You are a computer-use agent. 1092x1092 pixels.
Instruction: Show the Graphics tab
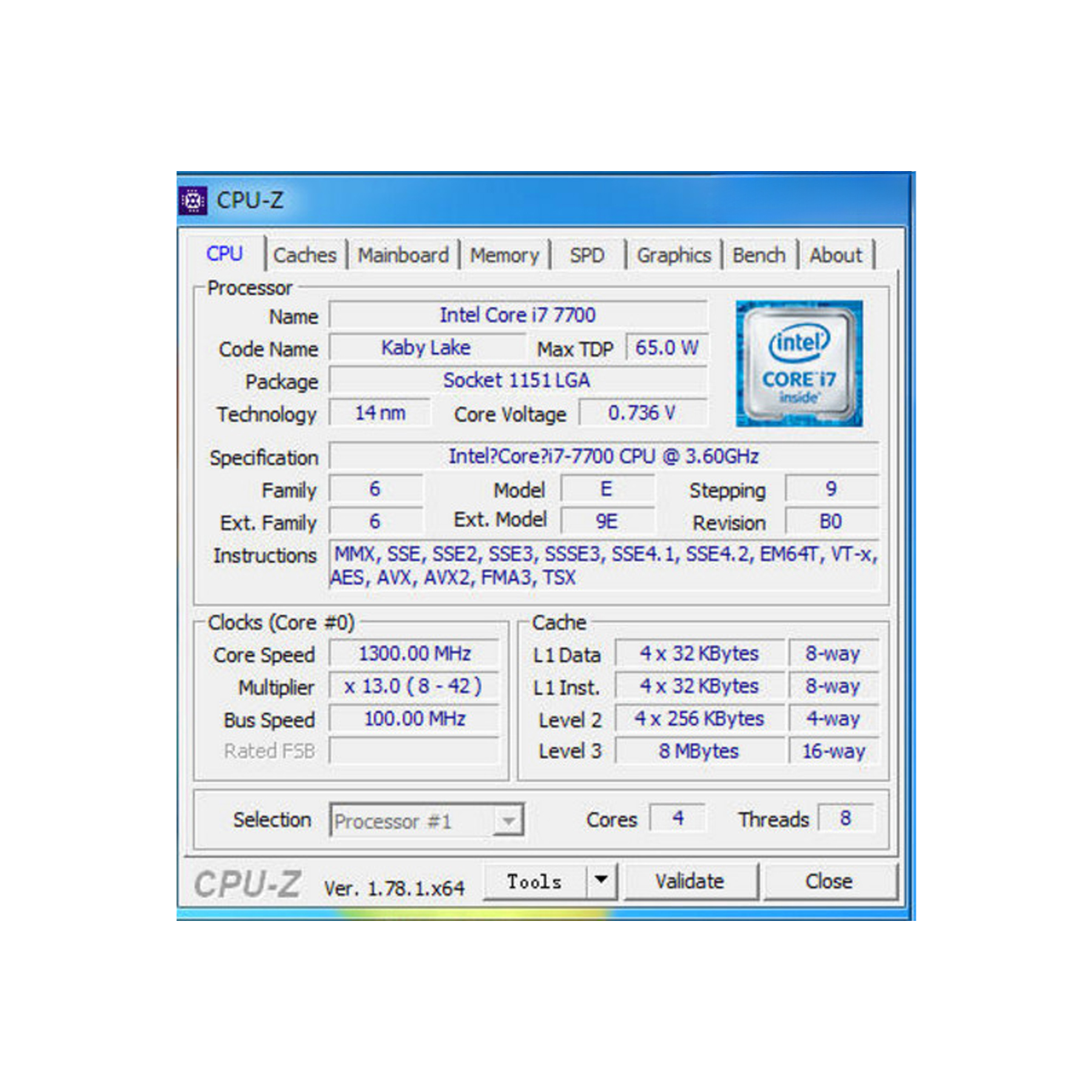tap(673, 255)
